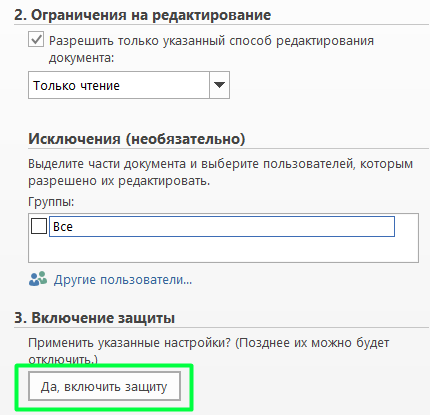430x415 pixels.
Task: Tick the checkbox next to Все
Action: point(39,226)
